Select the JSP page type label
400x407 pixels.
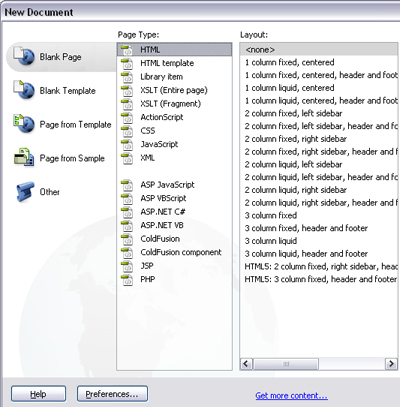(x=147, y=266)
